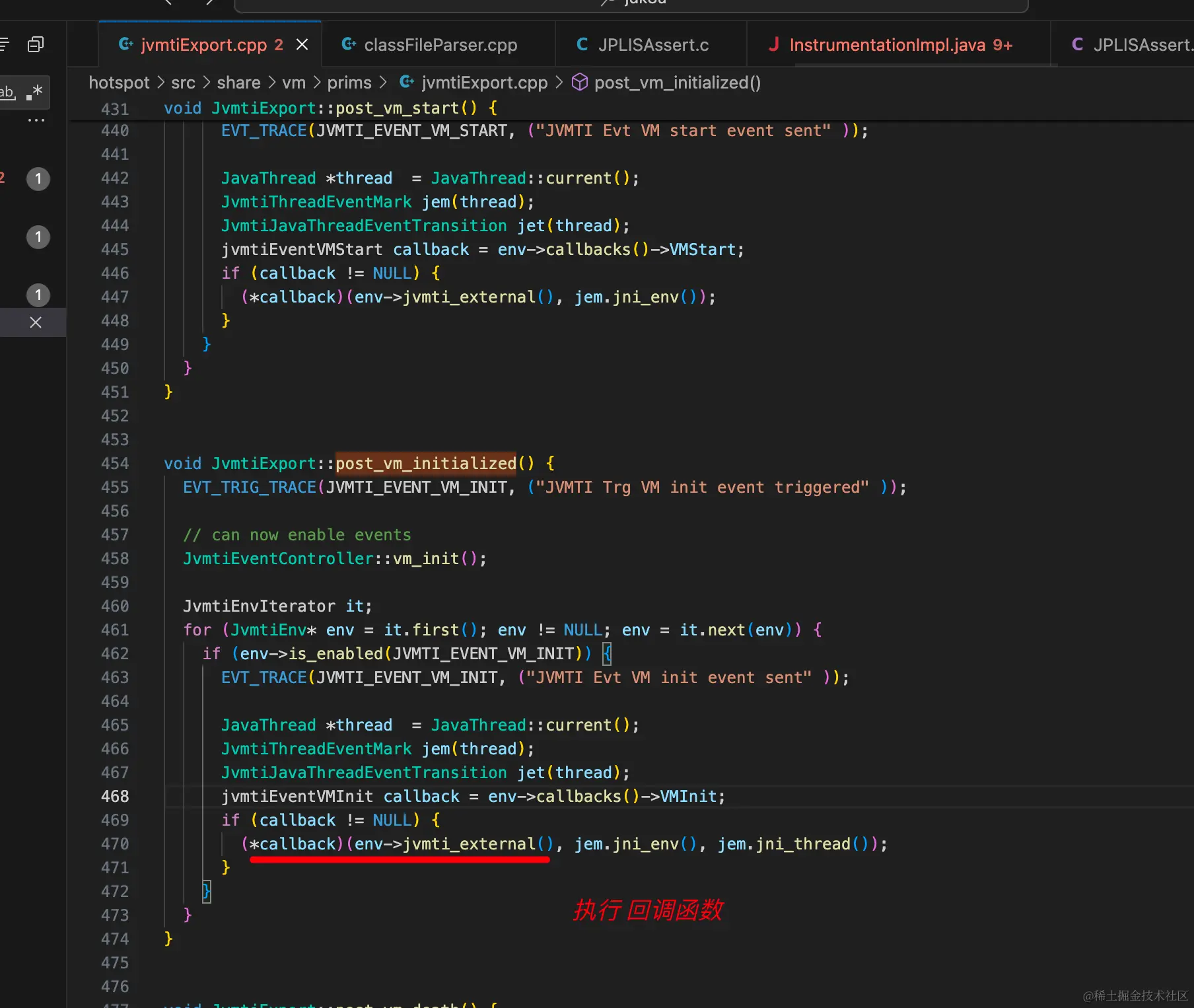This screenshot has height=1008, width=1194.
Task: Open the post_vm_initialized() breadcrumb symbol list
Action: (667, 83)
